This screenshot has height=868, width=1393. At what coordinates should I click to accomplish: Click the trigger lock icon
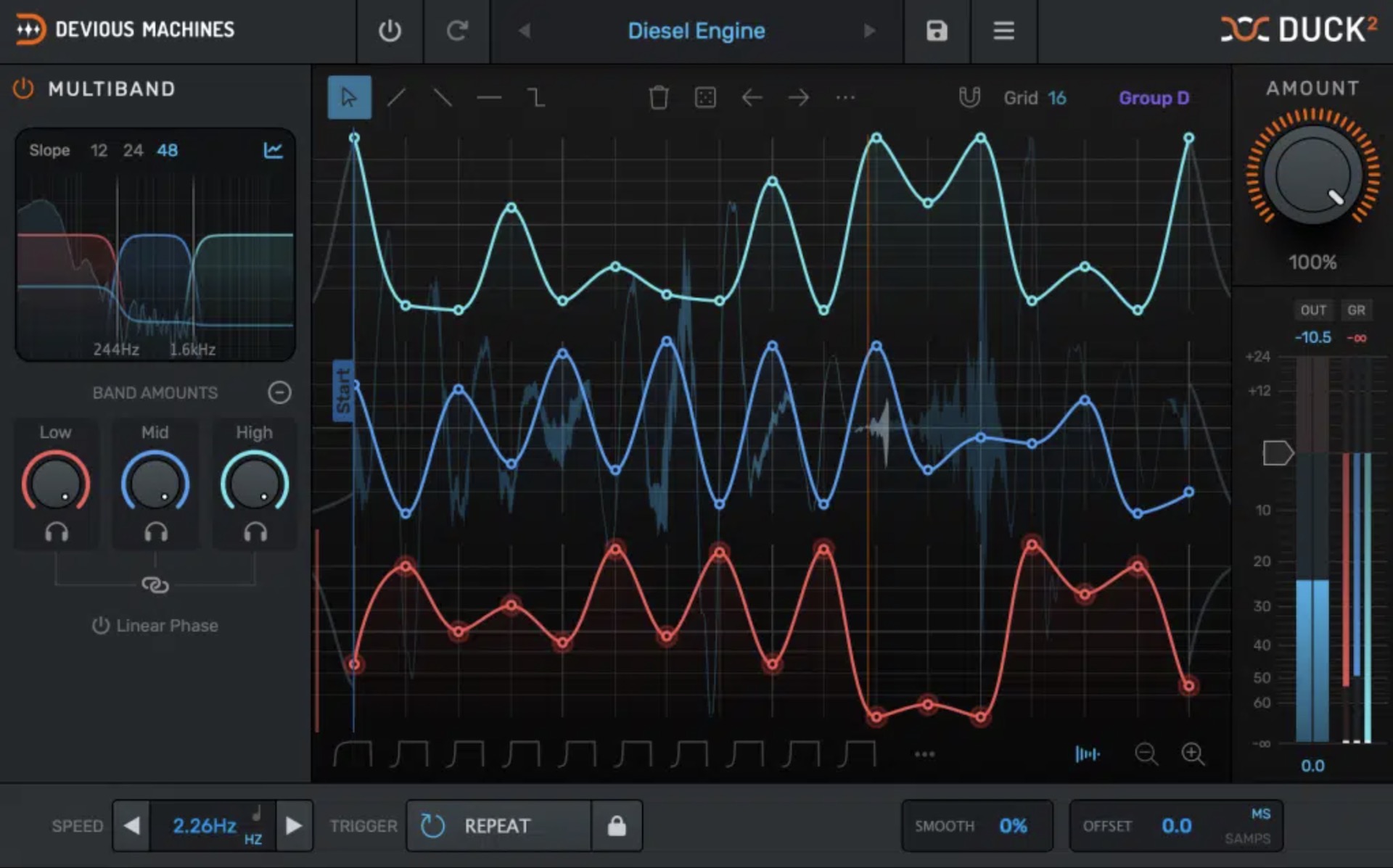617,825
